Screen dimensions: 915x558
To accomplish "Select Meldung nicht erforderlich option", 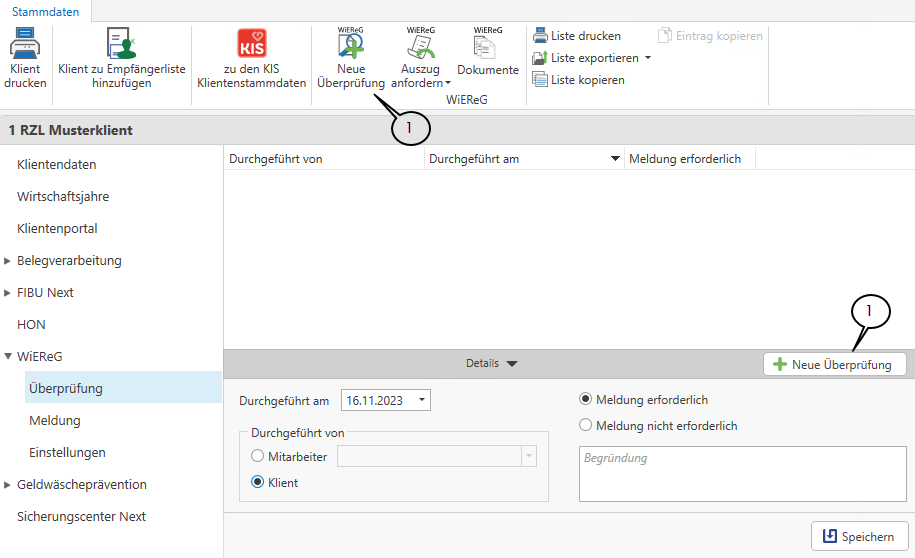I will point(586,426).
